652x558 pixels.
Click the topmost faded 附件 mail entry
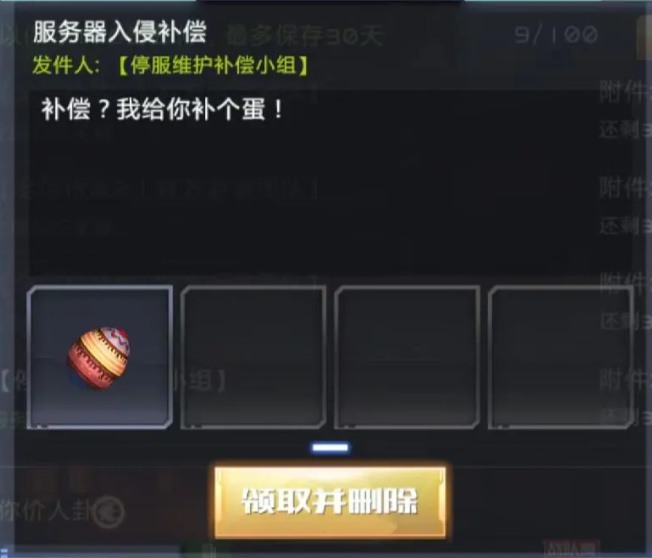pyautogui.click(x=625, y=91)
